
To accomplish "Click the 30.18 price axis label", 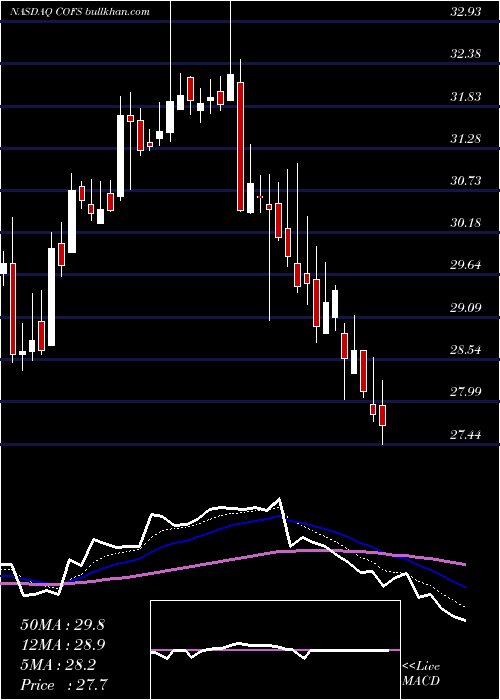I will pyautogui.click(x=466, y=222).
